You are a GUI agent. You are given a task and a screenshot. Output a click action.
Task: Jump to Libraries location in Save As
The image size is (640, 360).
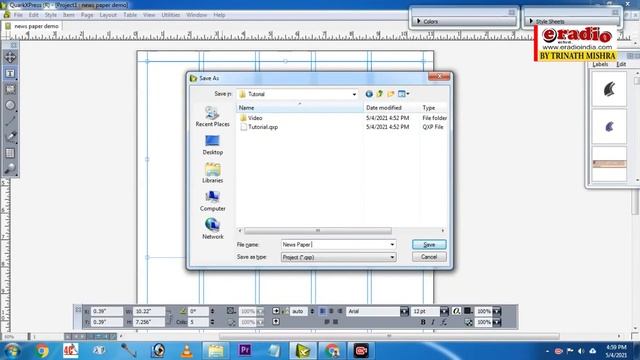pyautogui.click(x=213, y=173)
